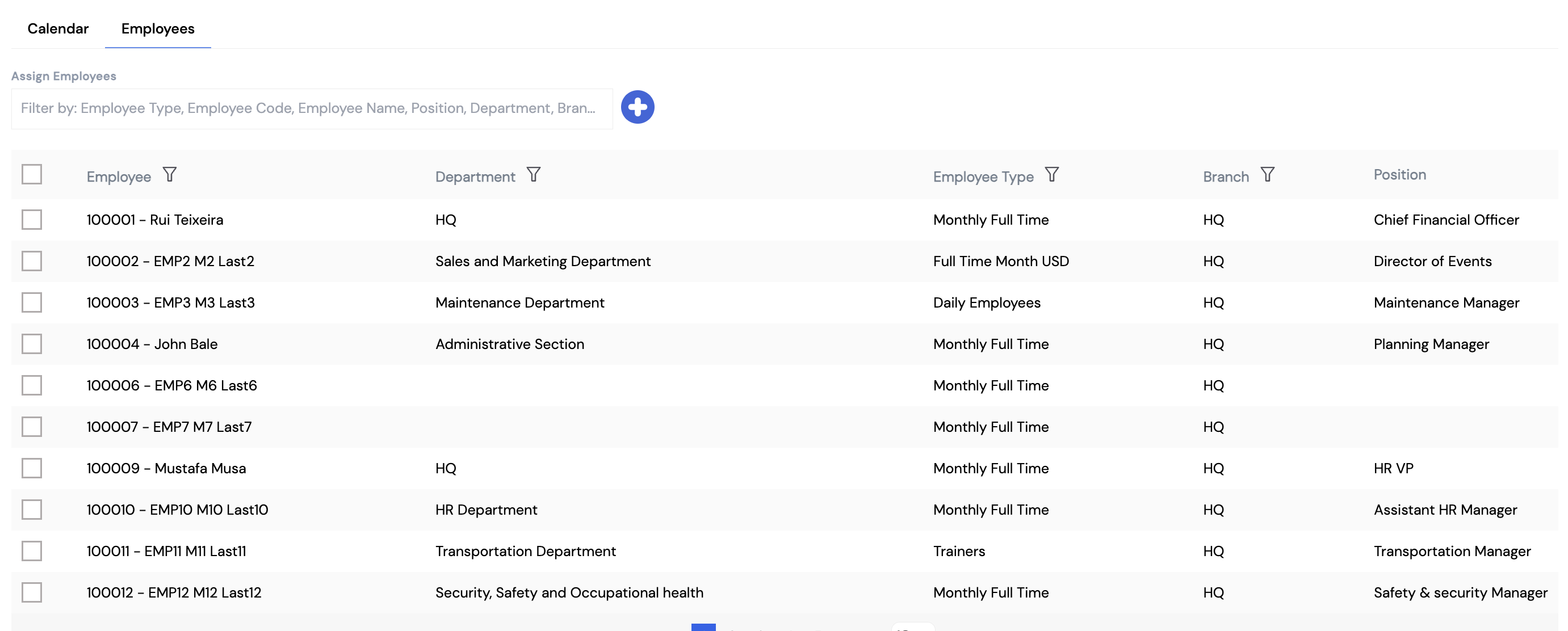Click 'Trainers' employee type cell
1568x631 pixels.
tap(959, 550)
